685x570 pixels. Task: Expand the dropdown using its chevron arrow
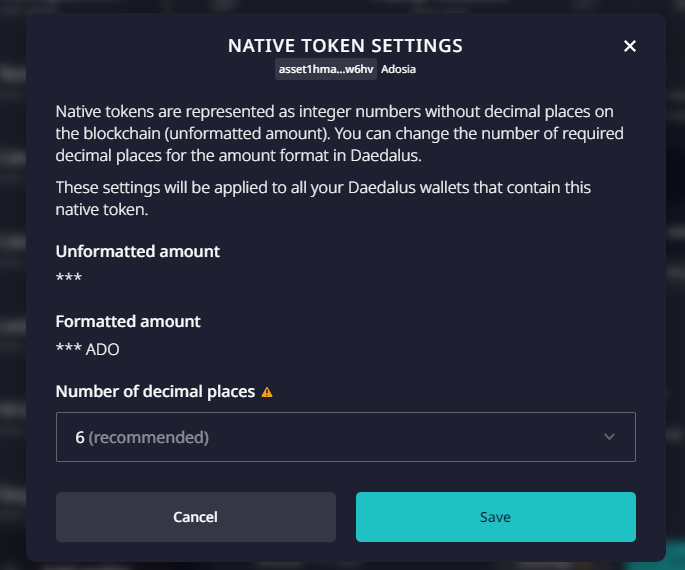610,437
